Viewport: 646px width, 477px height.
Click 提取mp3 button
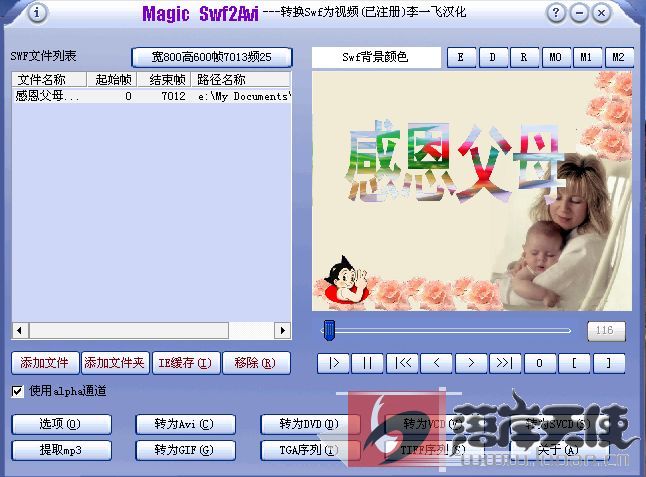[61, 450]
